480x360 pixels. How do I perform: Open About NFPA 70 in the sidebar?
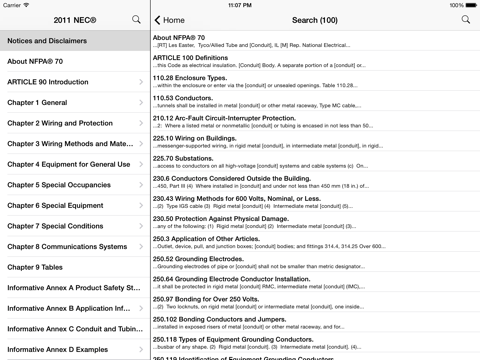[75, 61]
